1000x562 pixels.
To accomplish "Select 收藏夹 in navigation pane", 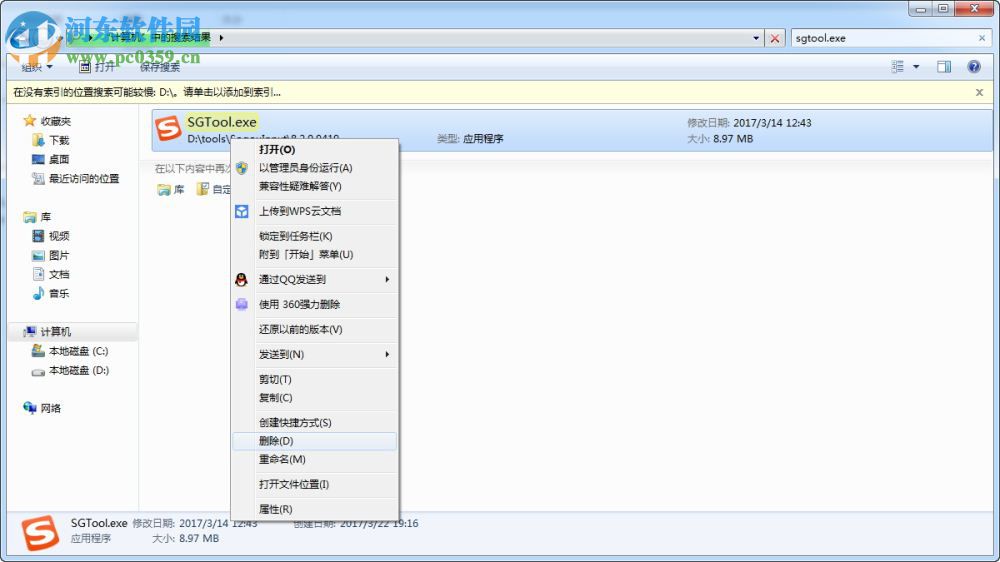I will click(55, 121).
